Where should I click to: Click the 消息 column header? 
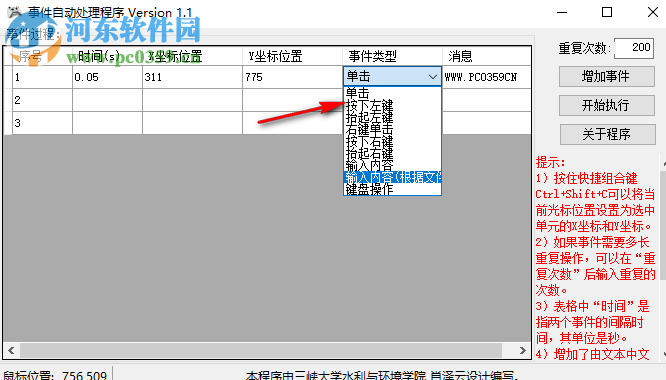coord(487,56)
